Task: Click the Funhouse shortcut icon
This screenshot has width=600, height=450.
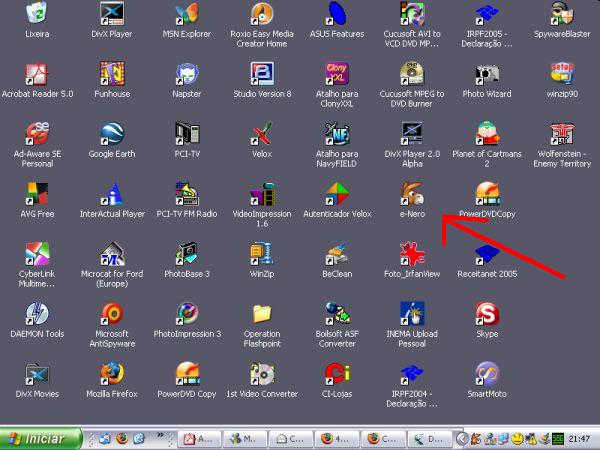Action: [112, 73]
